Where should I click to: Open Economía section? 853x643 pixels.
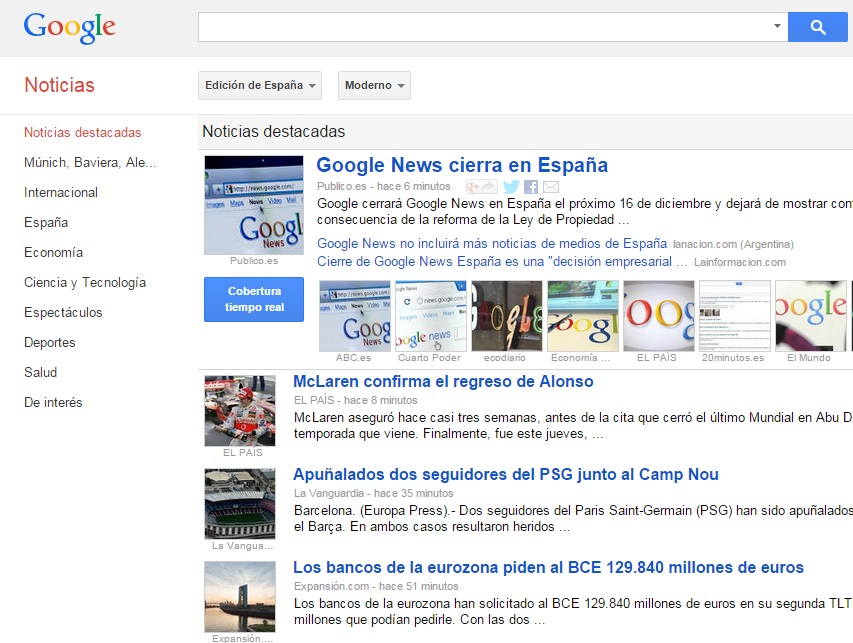(x=53, y=252)
